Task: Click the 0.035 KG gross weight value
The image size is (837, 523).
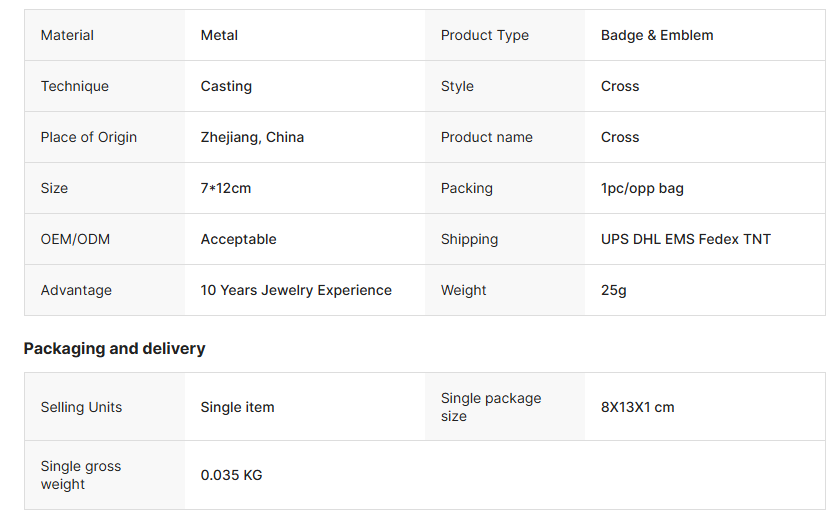Action: (x=231, y=475)
